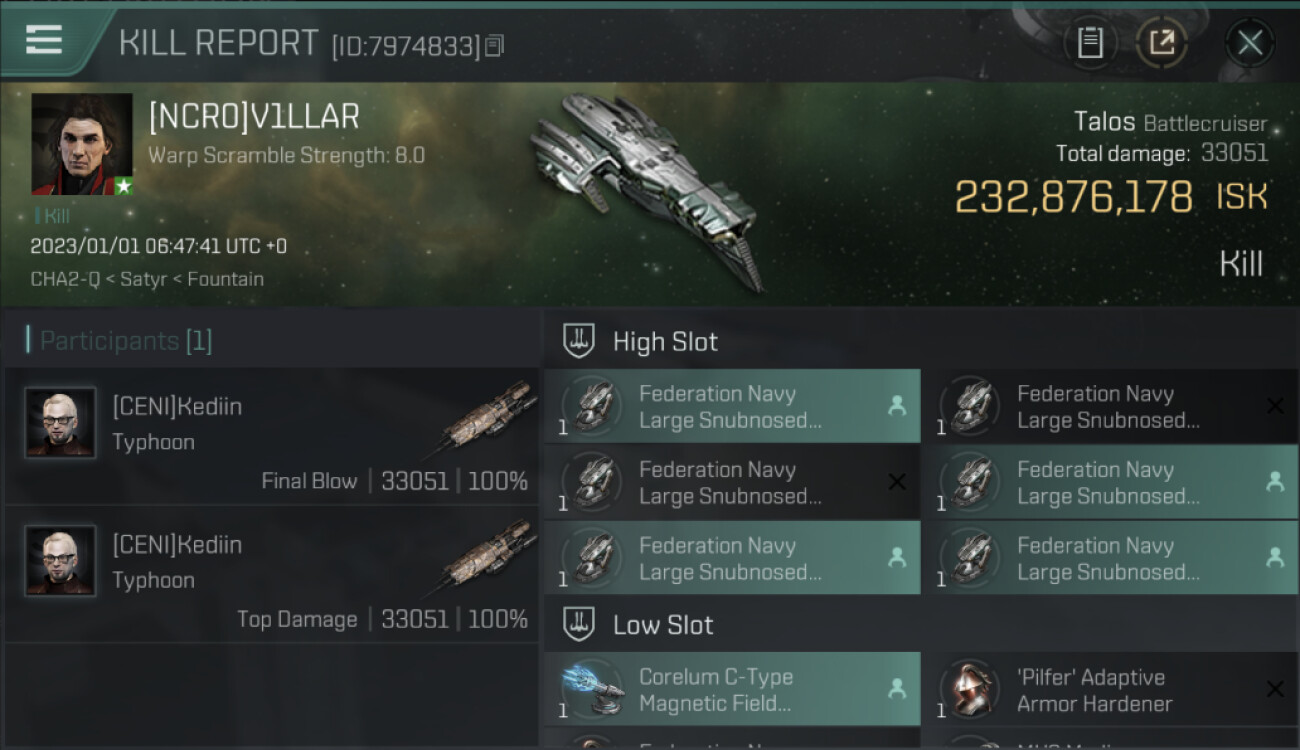This screenshot has height=750, width=1300.
Task: Select the 'Pilfer' Adaptive Armor Hardener
Action: click(x=1110, y=689)
